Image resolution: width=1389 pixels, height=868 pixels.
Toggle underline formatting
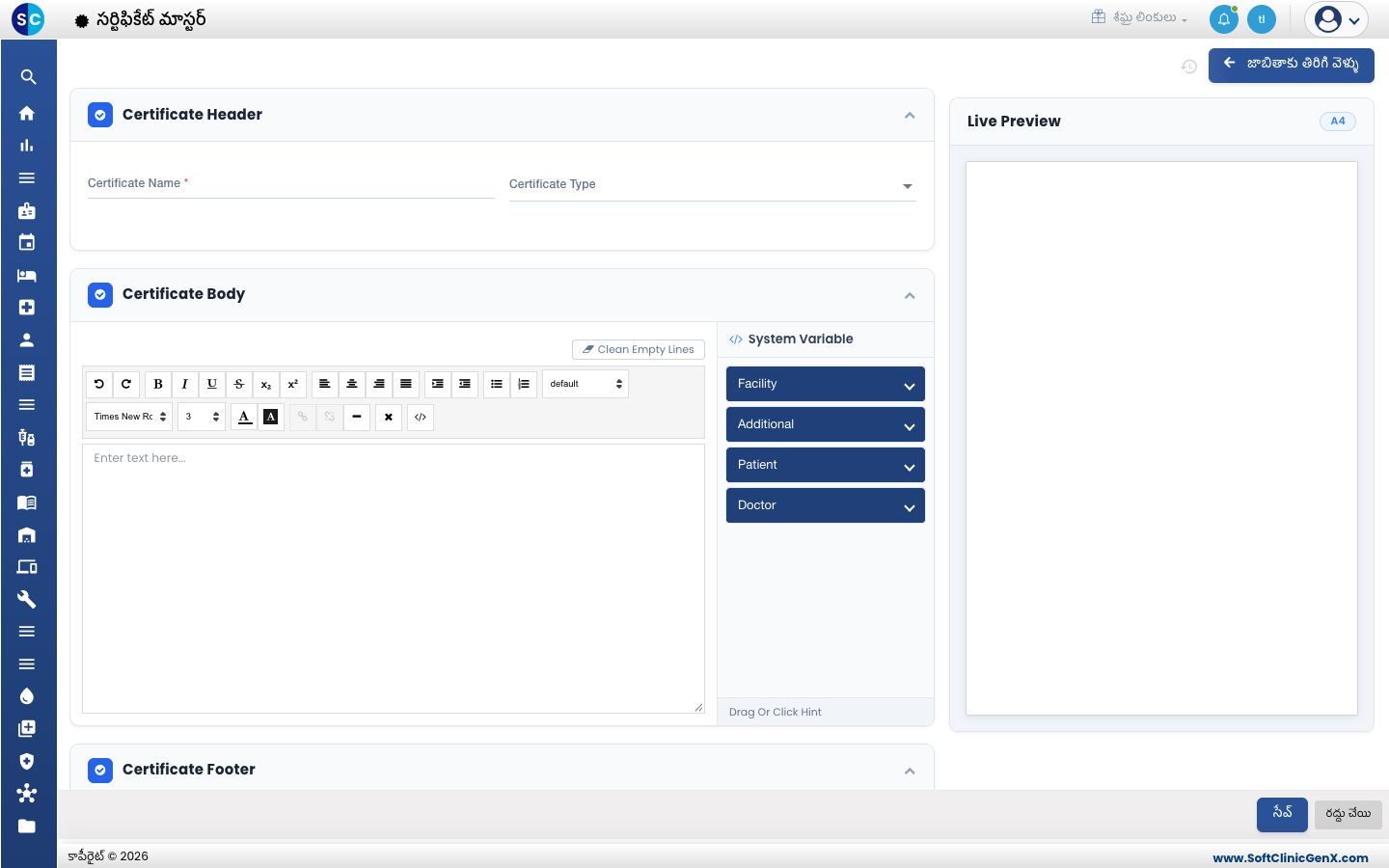click(212, 384)
